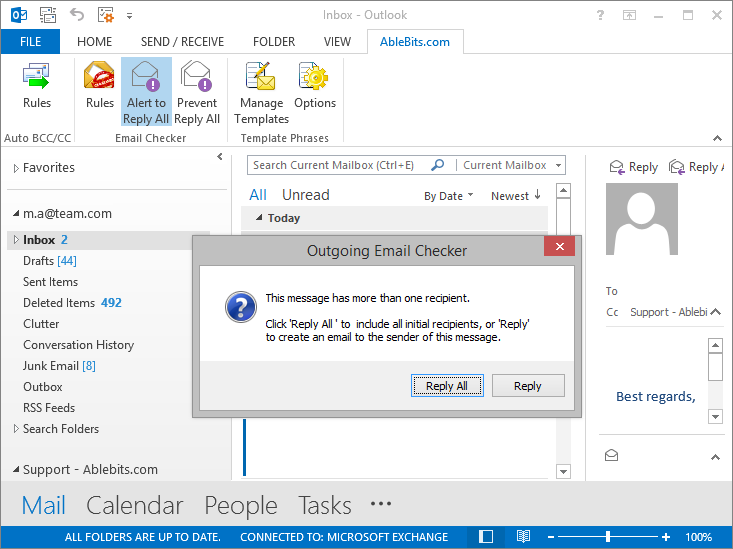Click message list scroll down arrow
This screenshot has height=549, width=733.
[x=563, y=471]
